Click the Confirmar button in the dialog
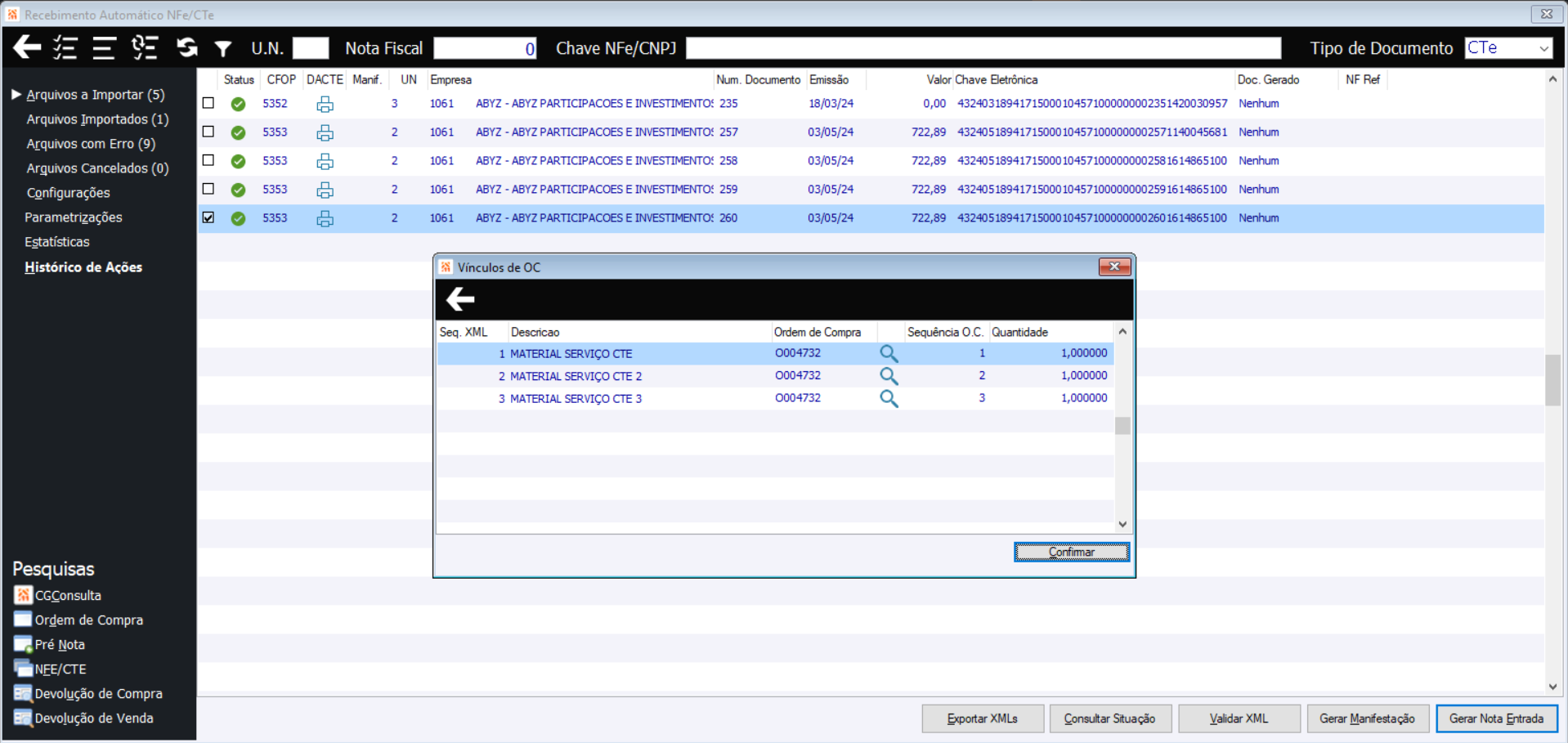 pos(1072,552)
